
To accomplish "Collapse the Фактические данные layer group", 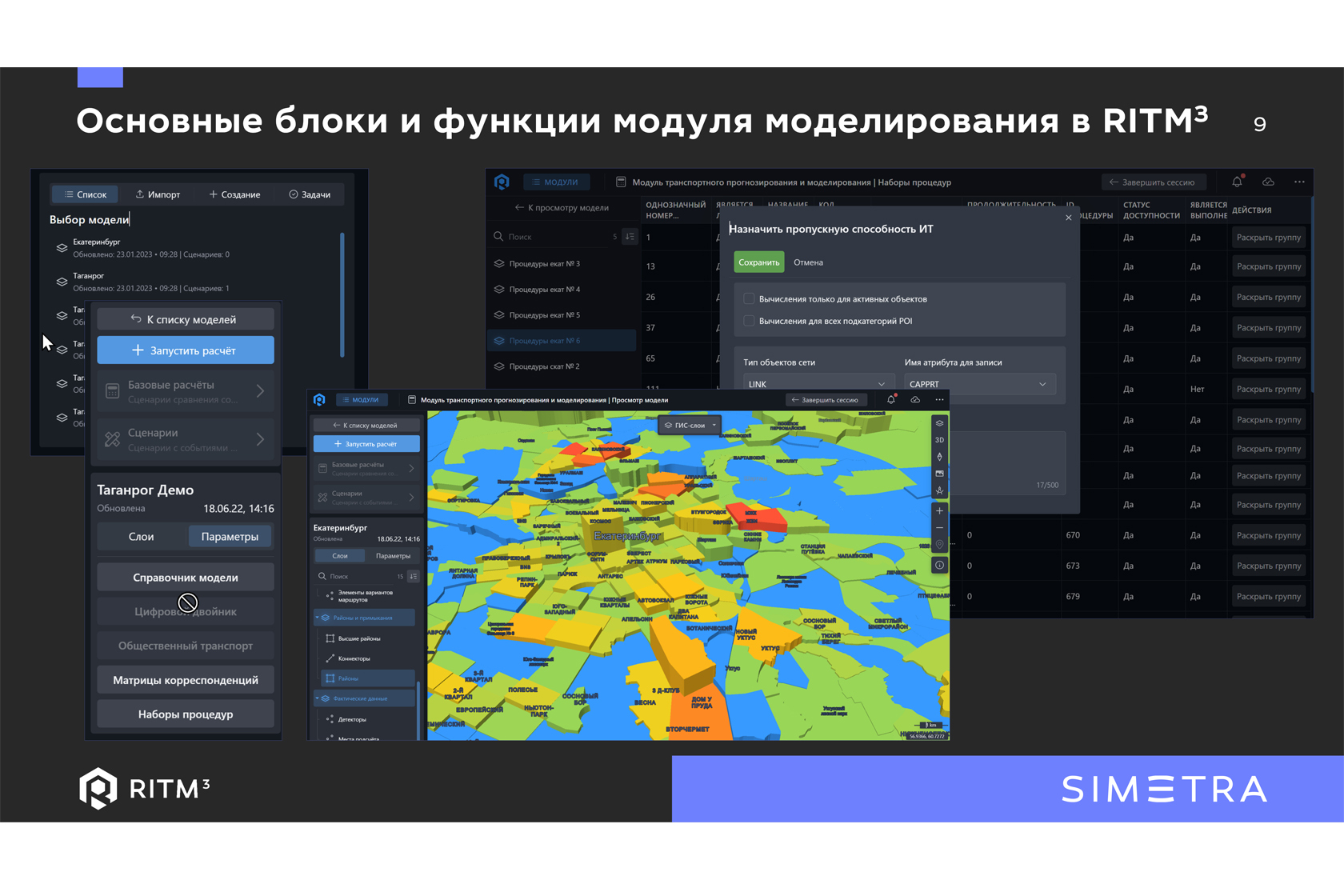I will coord(317,698).
